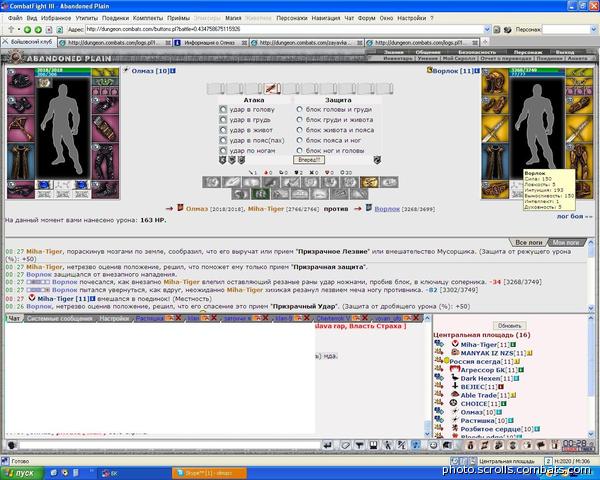
Task: Open the 'лог боя' link
Action: tap(574, 216)
